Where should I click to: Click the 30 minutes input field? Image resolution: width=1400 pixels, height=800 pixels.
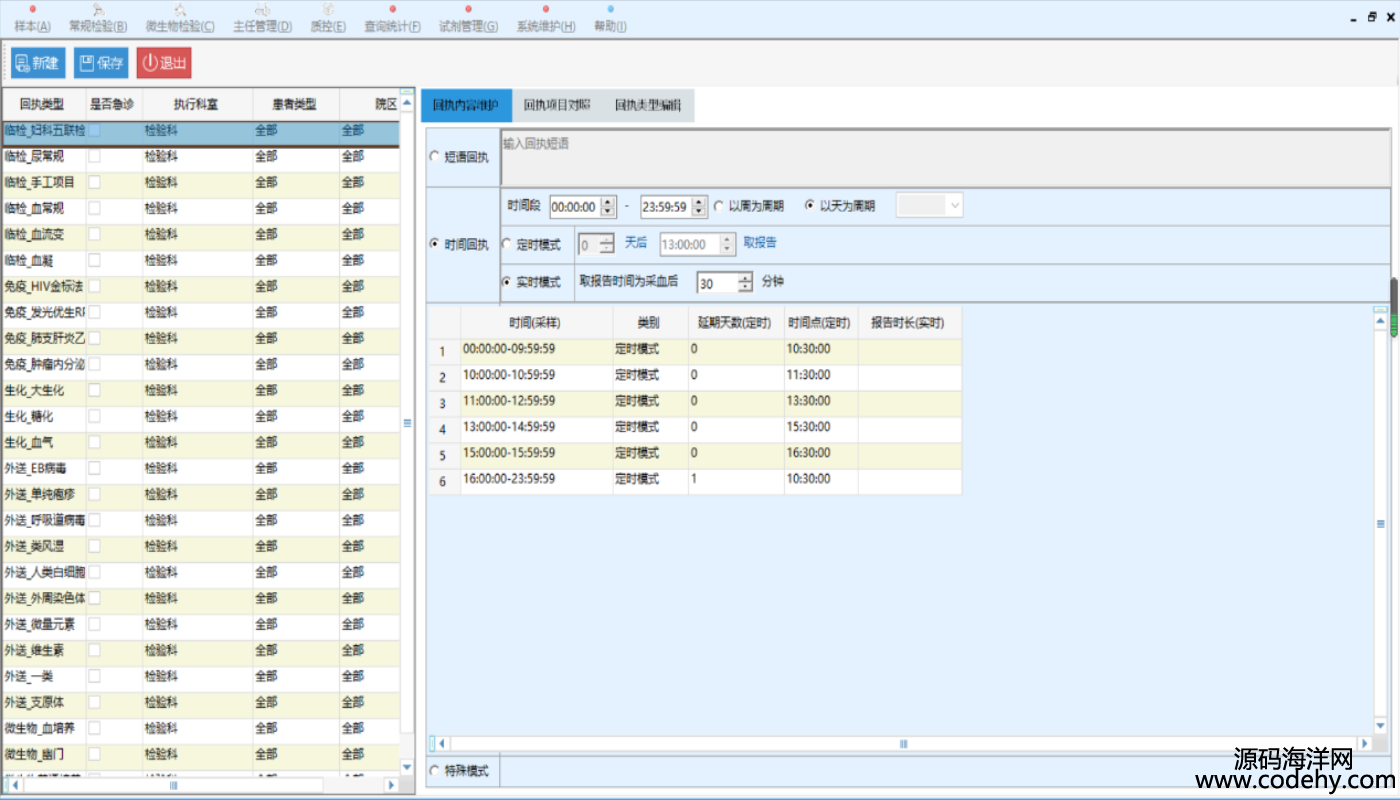tap(717, 283)
